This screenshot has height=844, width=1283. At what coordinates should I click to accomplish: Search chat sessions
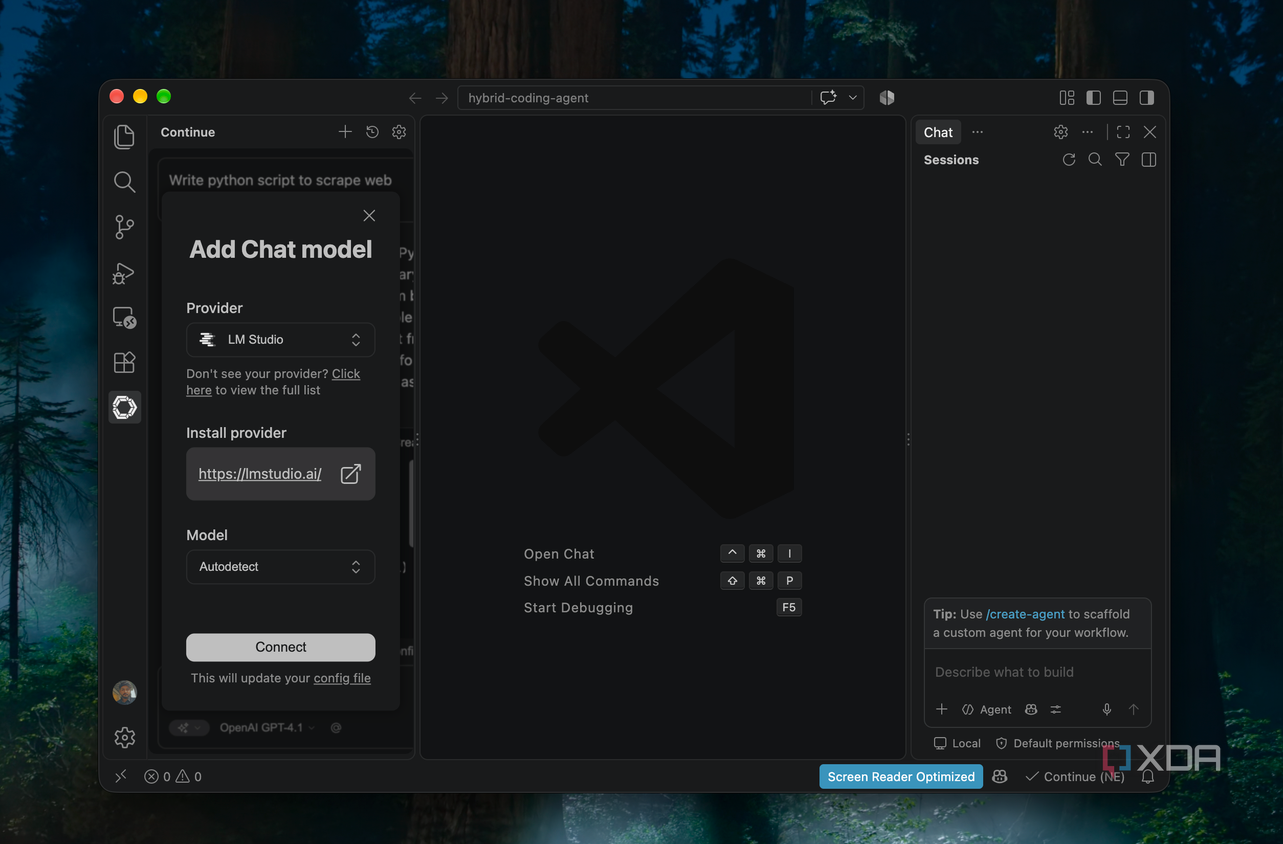coord(1095,160)
